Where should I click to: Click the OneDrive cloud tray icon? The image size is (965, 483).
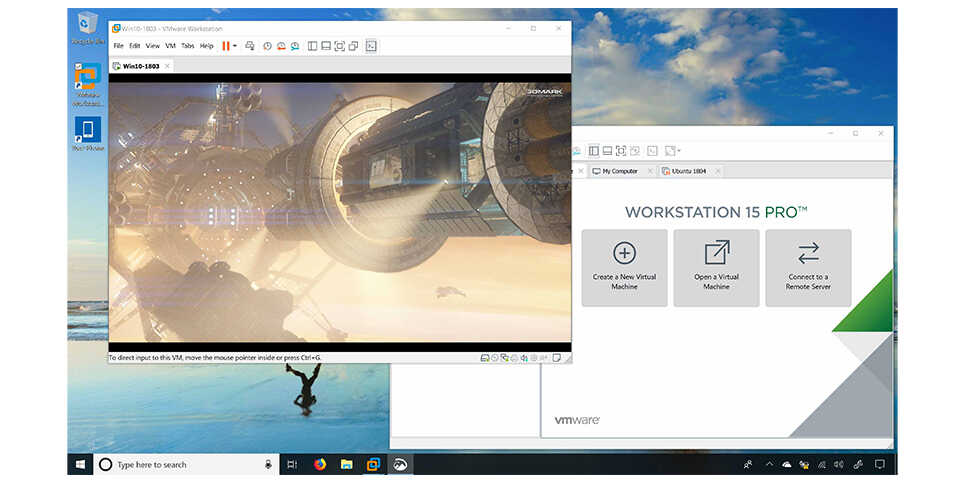coord(787,465)
